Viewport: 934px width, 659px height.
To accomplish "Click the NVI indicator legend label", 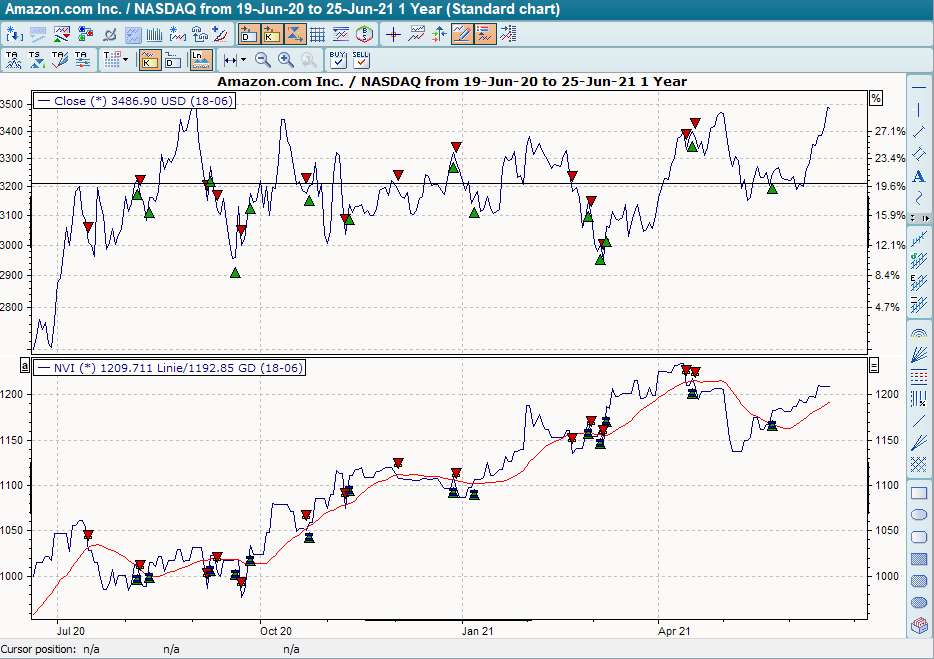I will coord(170,367).
